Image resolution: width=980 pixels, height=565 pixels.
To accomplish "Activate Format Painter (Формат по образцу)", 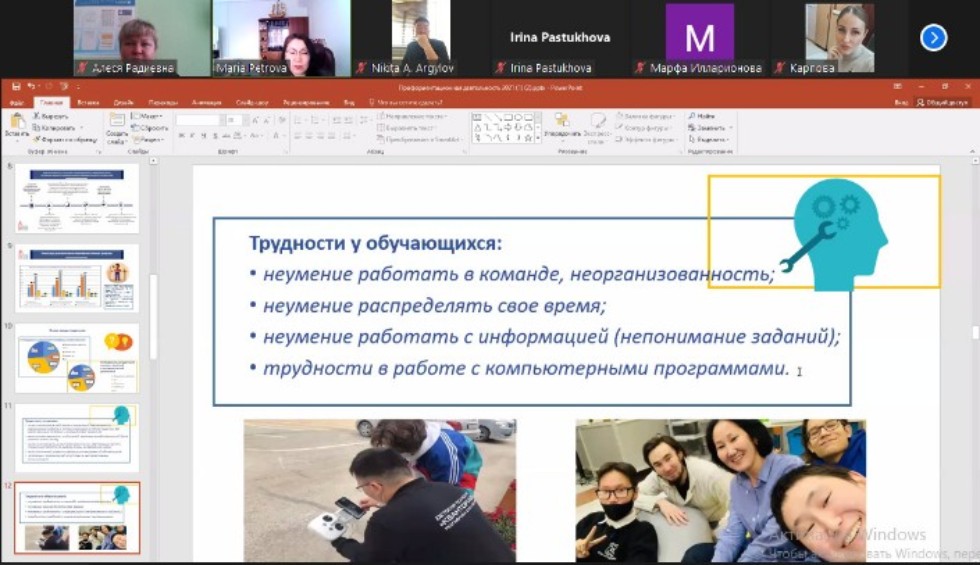I will pyautogui.click(x=65, y=139).
